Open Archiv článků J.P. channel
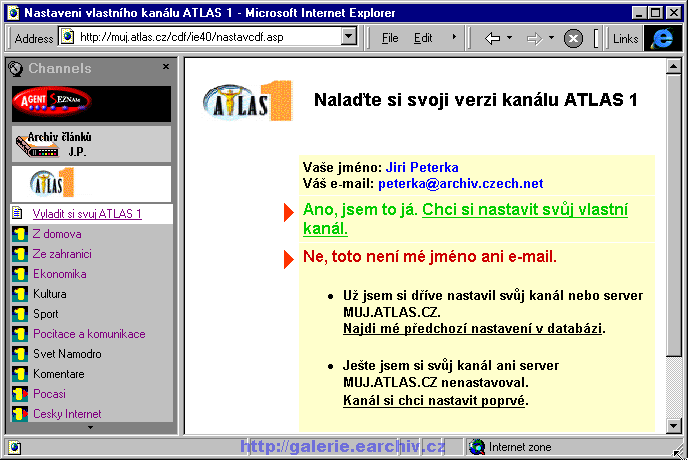The width and height of the screenshot is (688, 460). click(91, 144)
